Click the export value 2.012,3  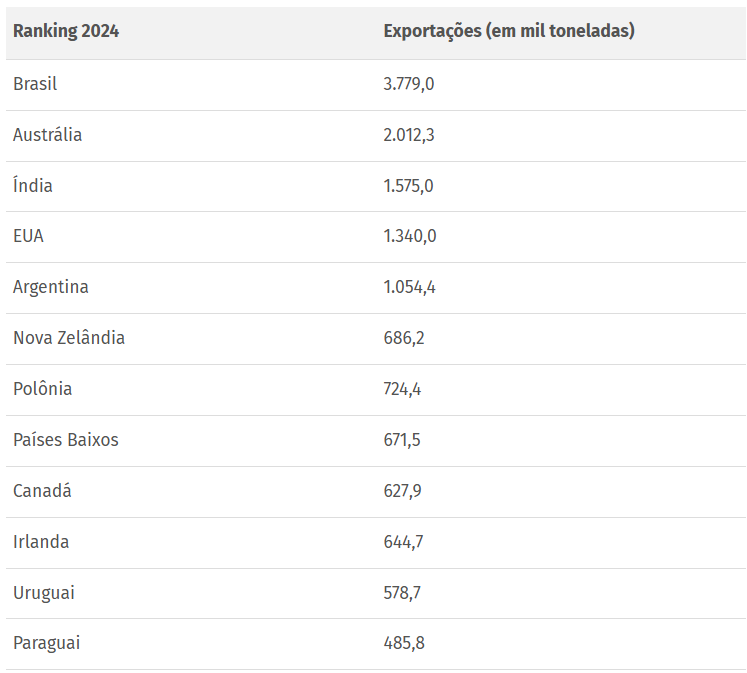point(409,135)
